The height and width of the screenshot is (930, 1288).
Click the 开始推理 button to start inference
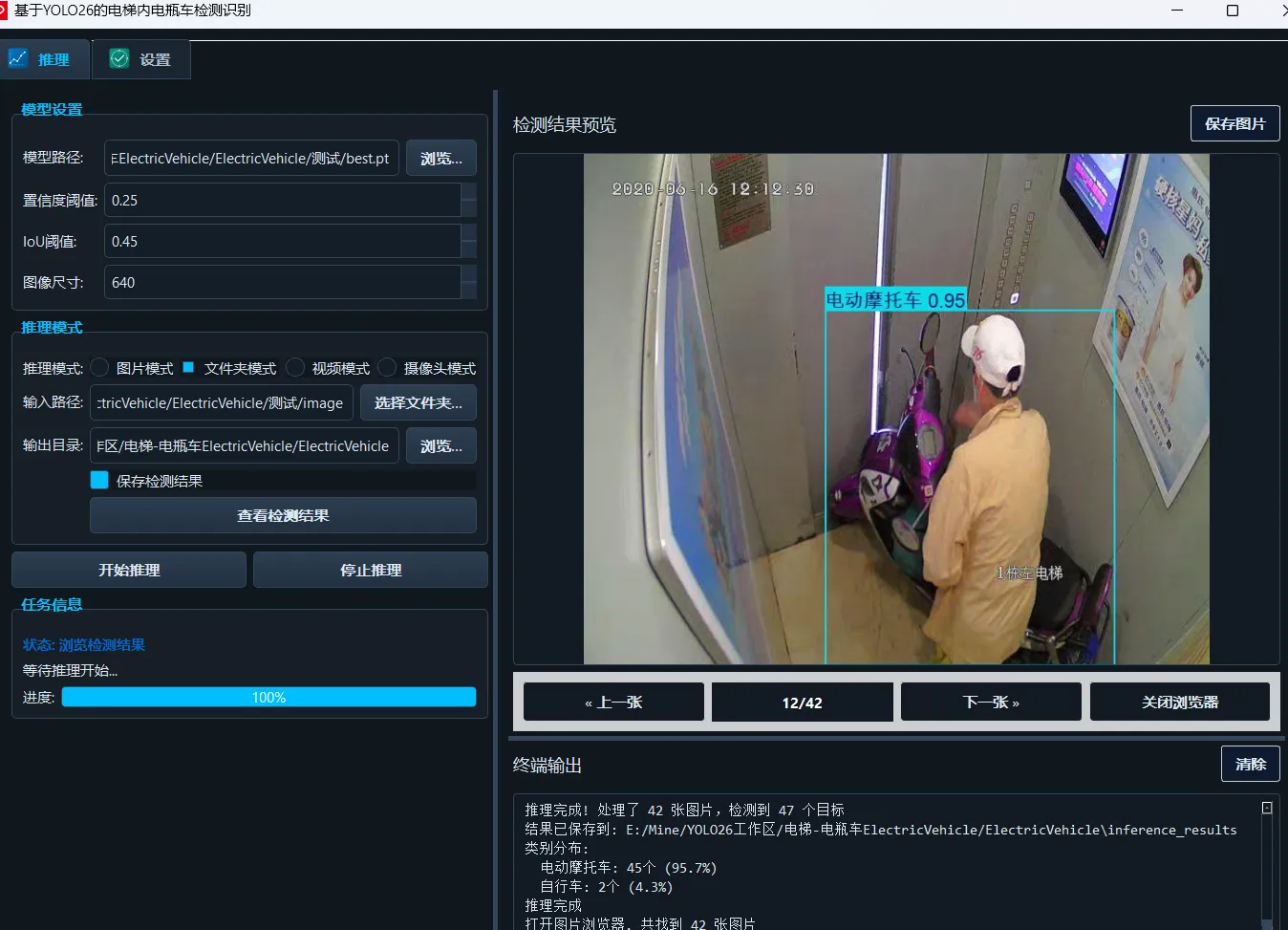click(x=128, y=569)
